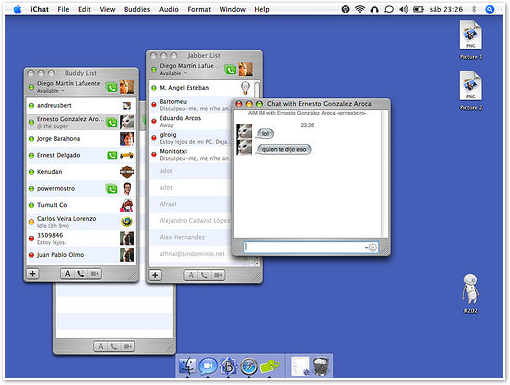
Task: Click the Bluetooth icon in menu bar
Action: click(x=474, y=9)
